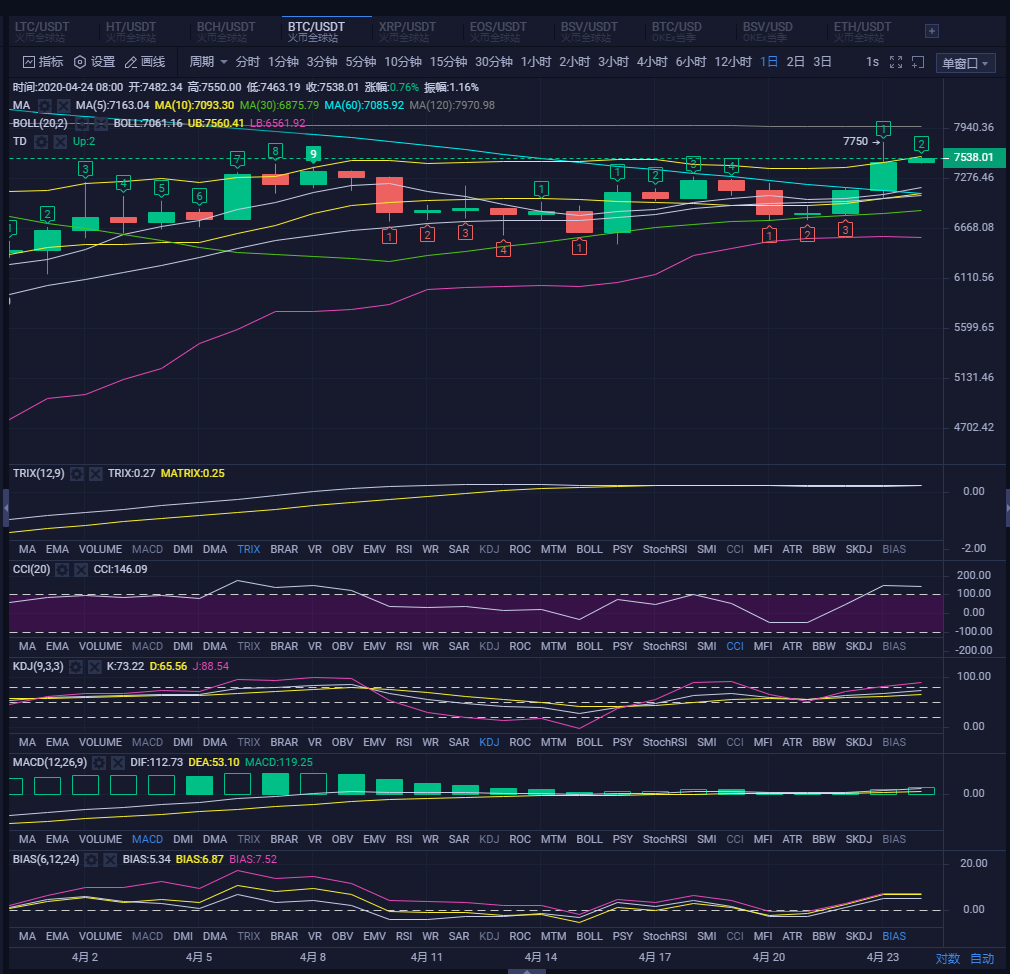Image resolution: width=1010 pixels, height=974 pixels.
Task: Select the StochRSI indicator label
Action: coord(665,549)
